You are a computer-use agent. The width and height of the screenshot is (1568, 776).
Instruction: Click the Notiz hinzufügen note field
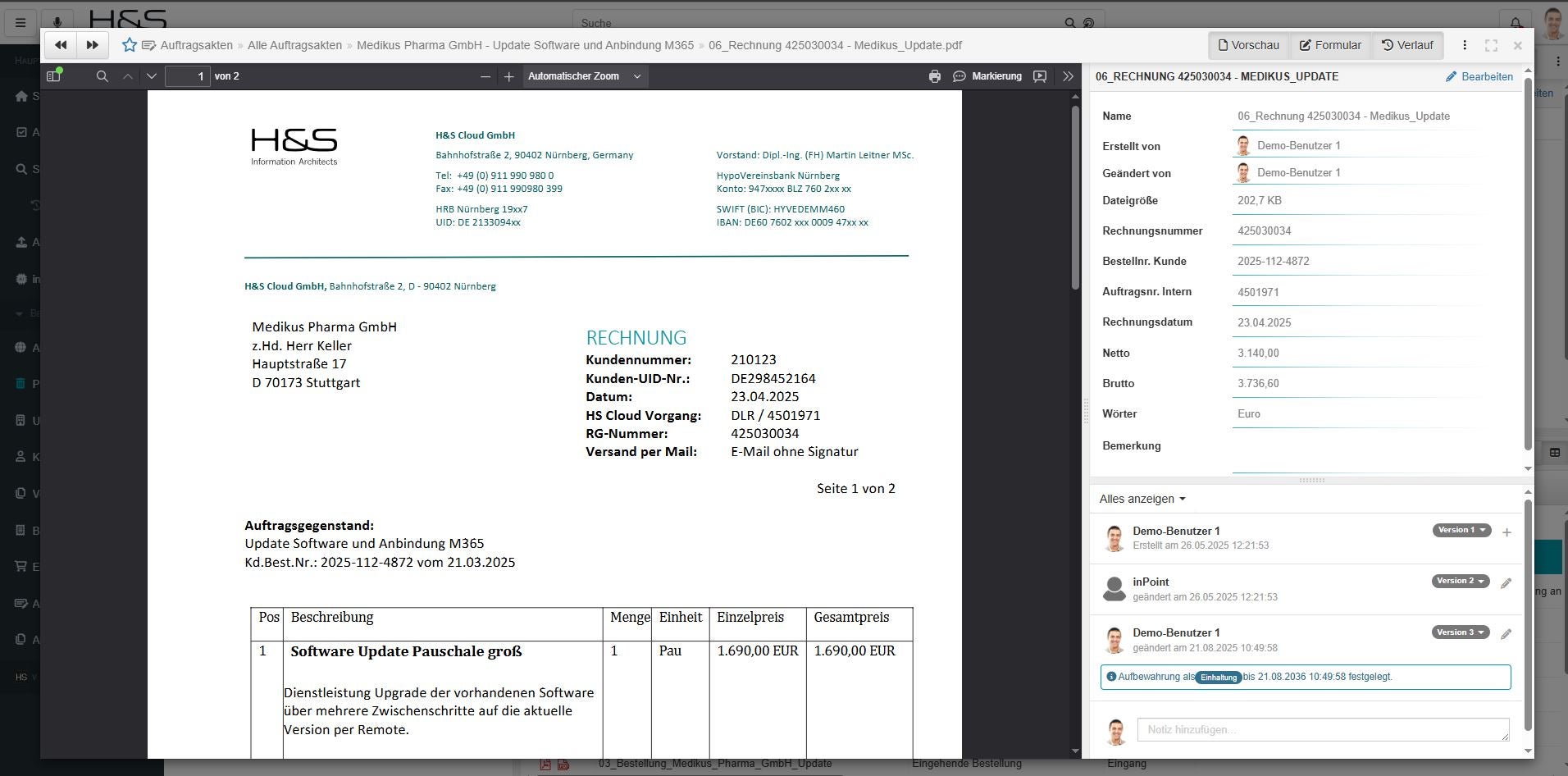[1323, 729]
